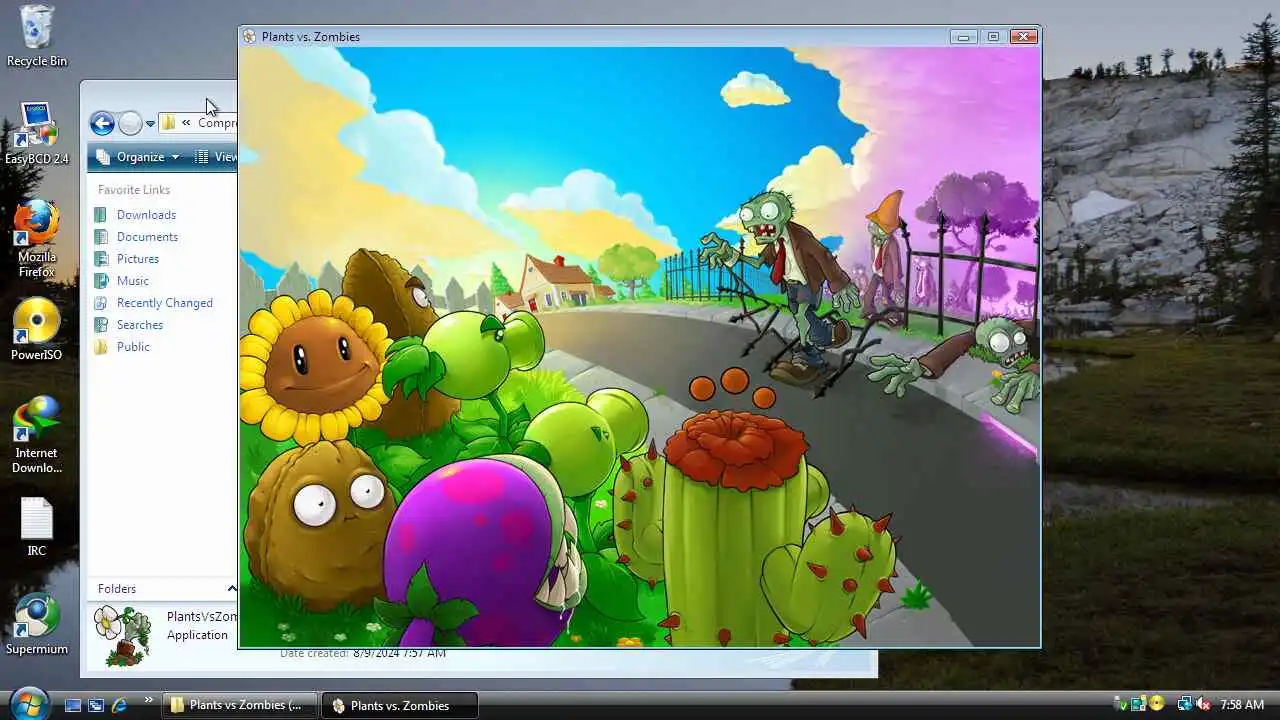This screenshot has width=1280, height=720.
Task: Click the Back arrow in Explorer window
Action: pyautogui.click(x=102, y=123)
